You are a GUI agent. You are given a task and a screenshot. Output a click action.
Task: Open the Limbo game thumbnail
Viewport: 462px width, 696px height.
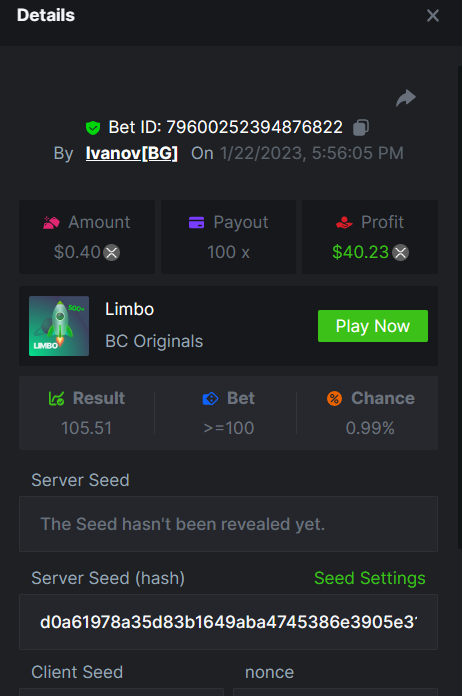pyautogui.click(x=59, y=326)
